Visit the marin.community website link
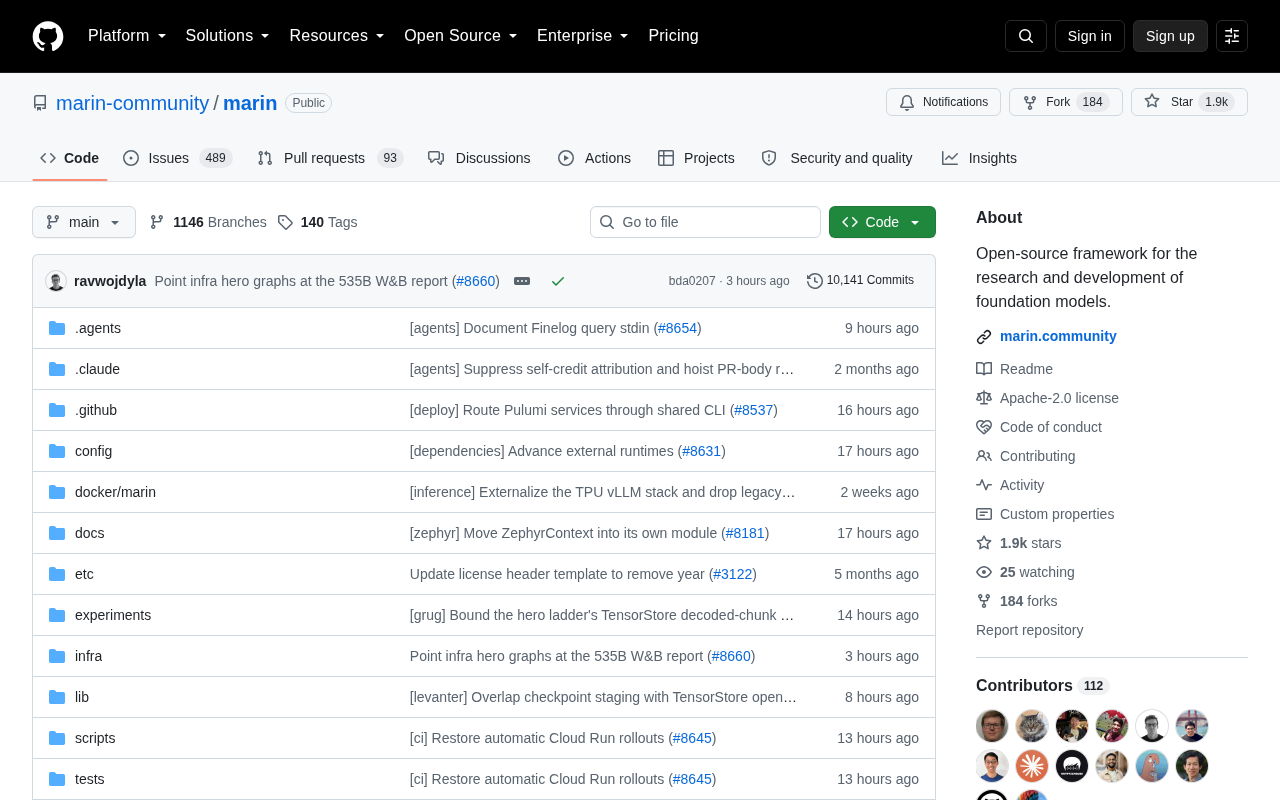 coord(1058,336)
